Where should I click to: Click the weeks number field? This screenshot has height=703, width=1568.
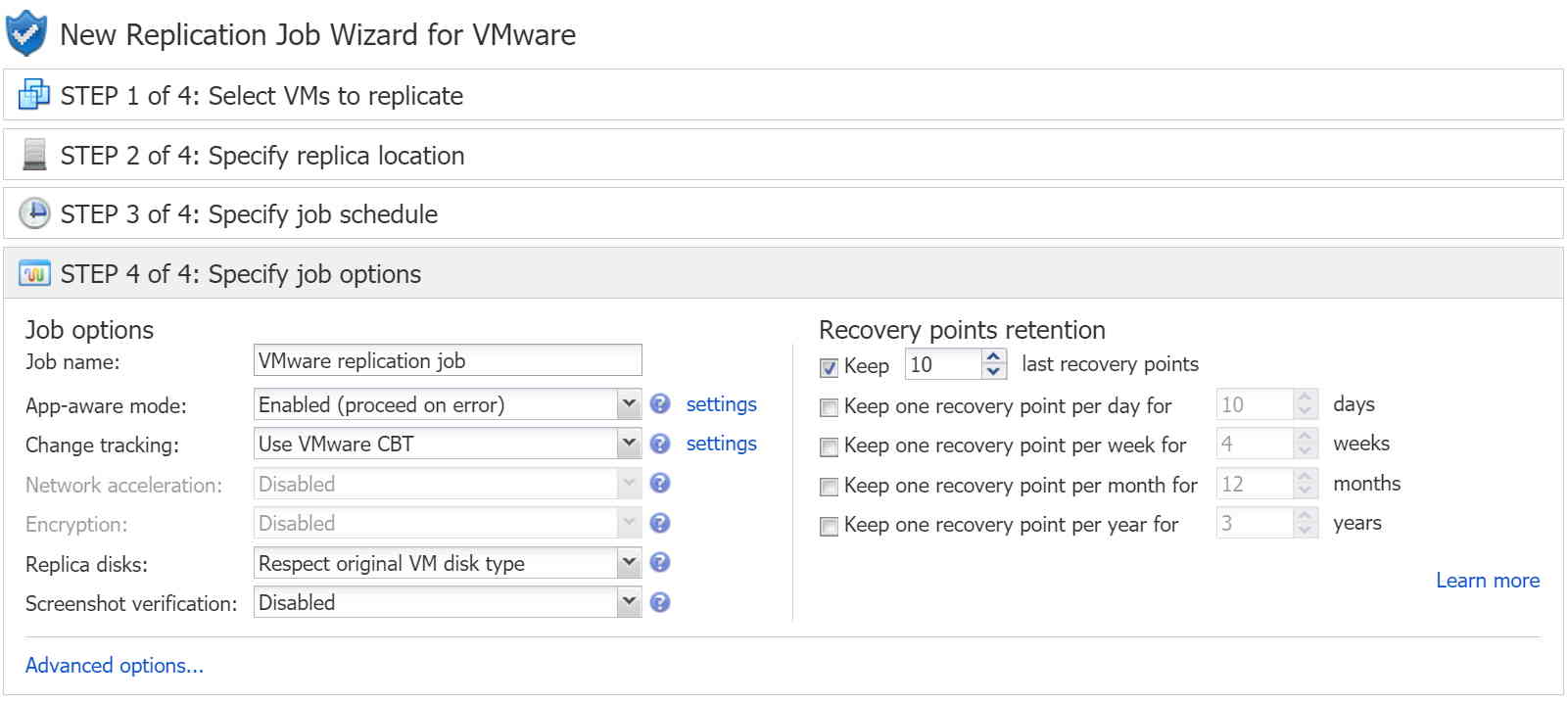point(1255,444)
